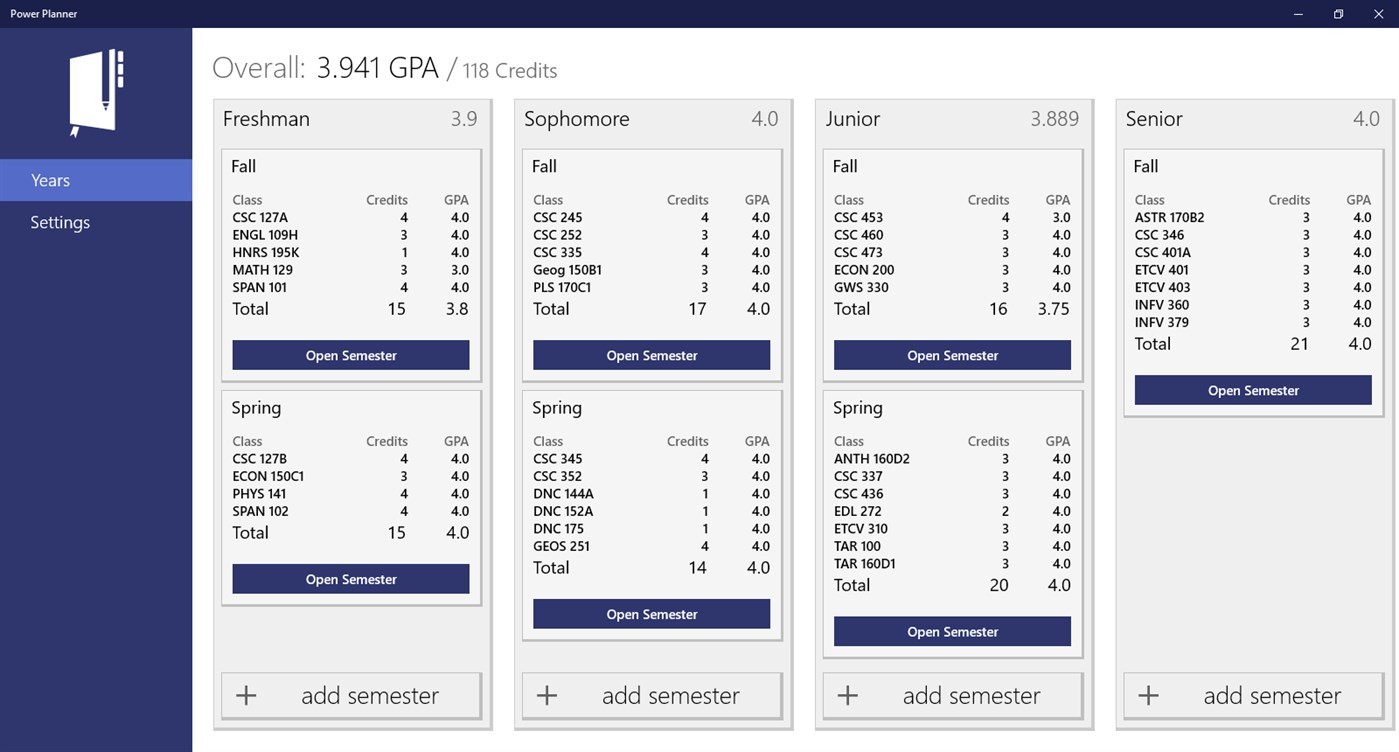The image size is (1399, 752).
Task: Open the Freshman Fall semester
Action: click(350, 354)
